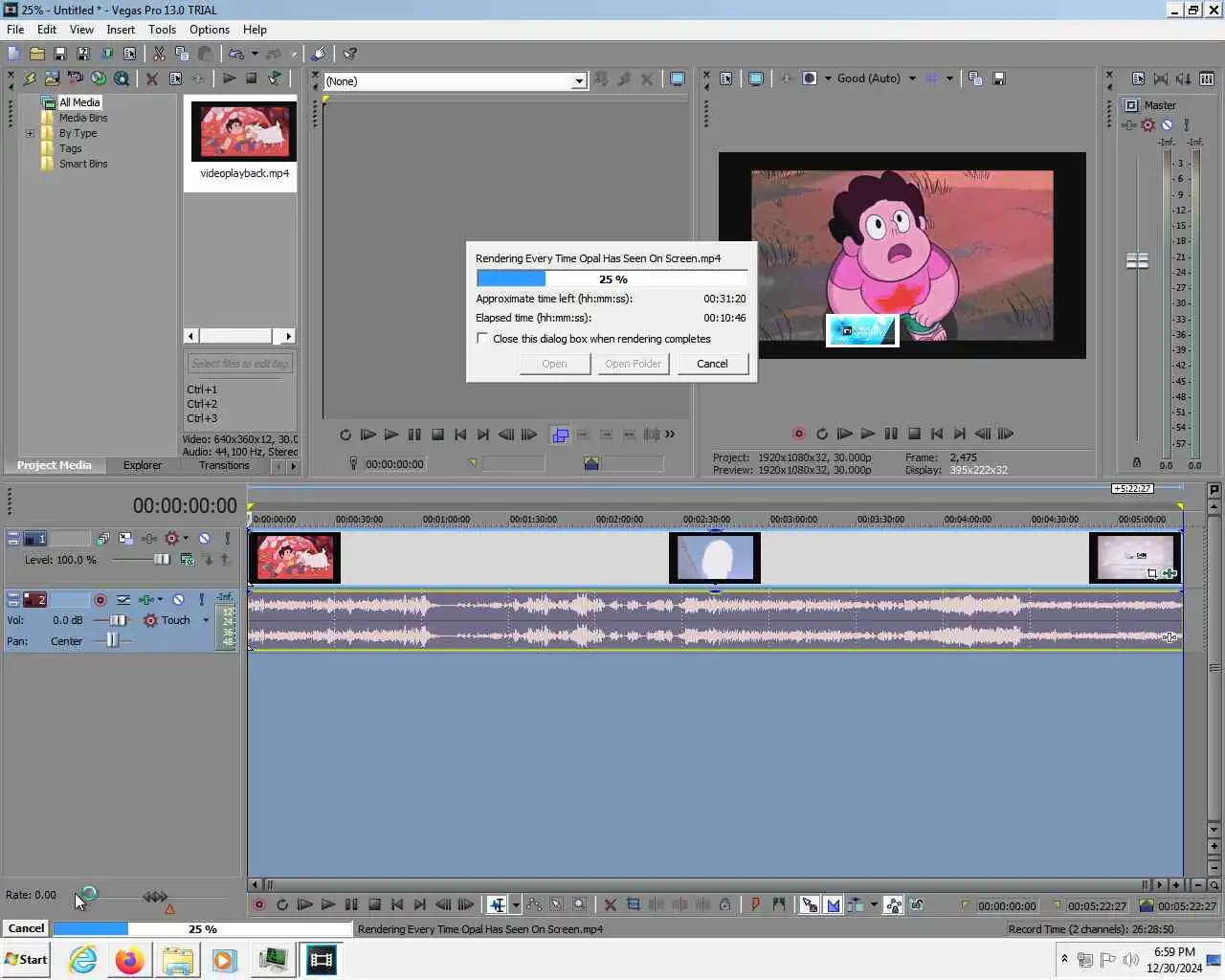1225x980 pixels.
Task: Open Master Bus FX gear icon
Action: [1147, 124]
